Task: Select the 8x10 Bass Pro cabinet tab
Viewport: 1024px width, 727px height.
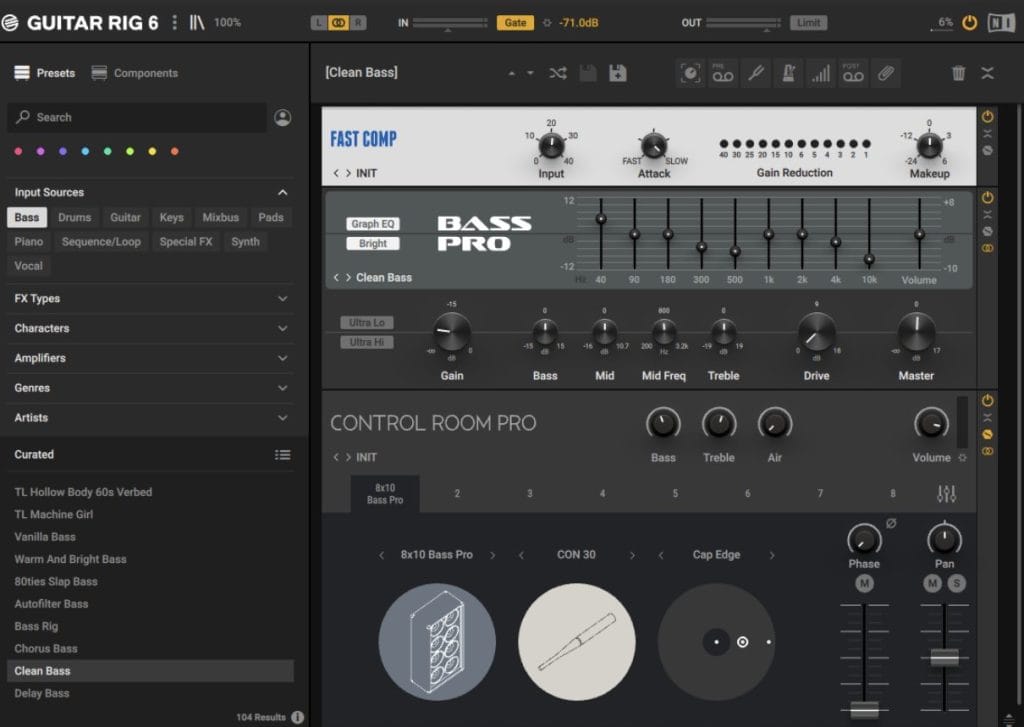Action: (385, 494)
